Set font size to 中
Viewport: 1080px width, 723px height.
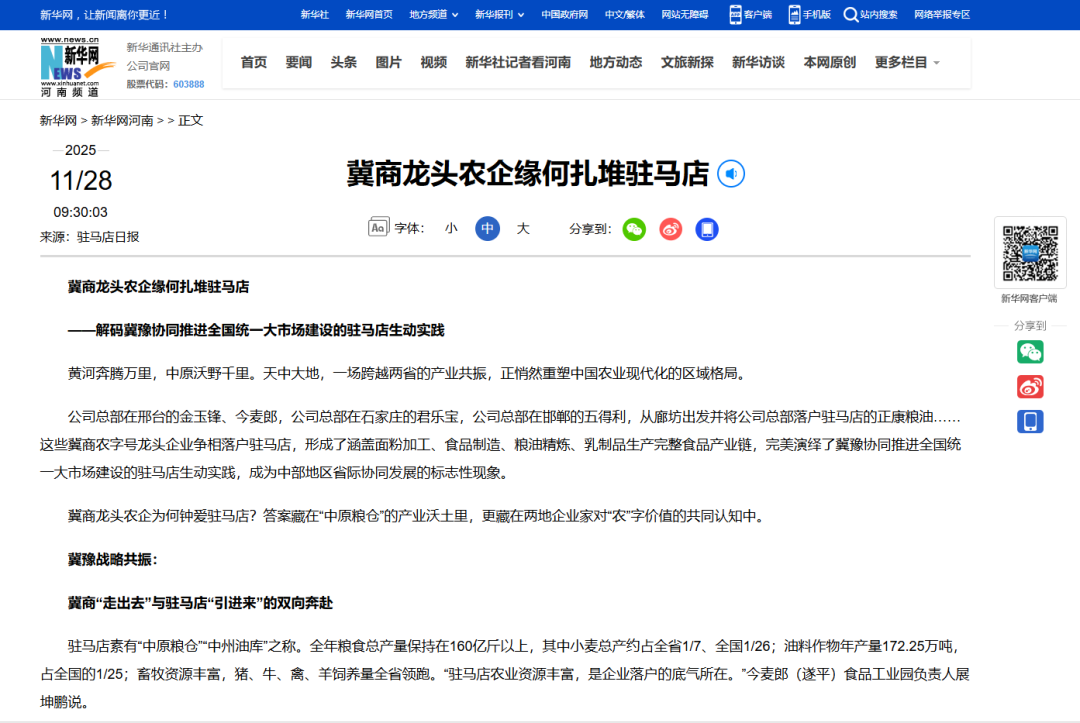coord(487,229)
